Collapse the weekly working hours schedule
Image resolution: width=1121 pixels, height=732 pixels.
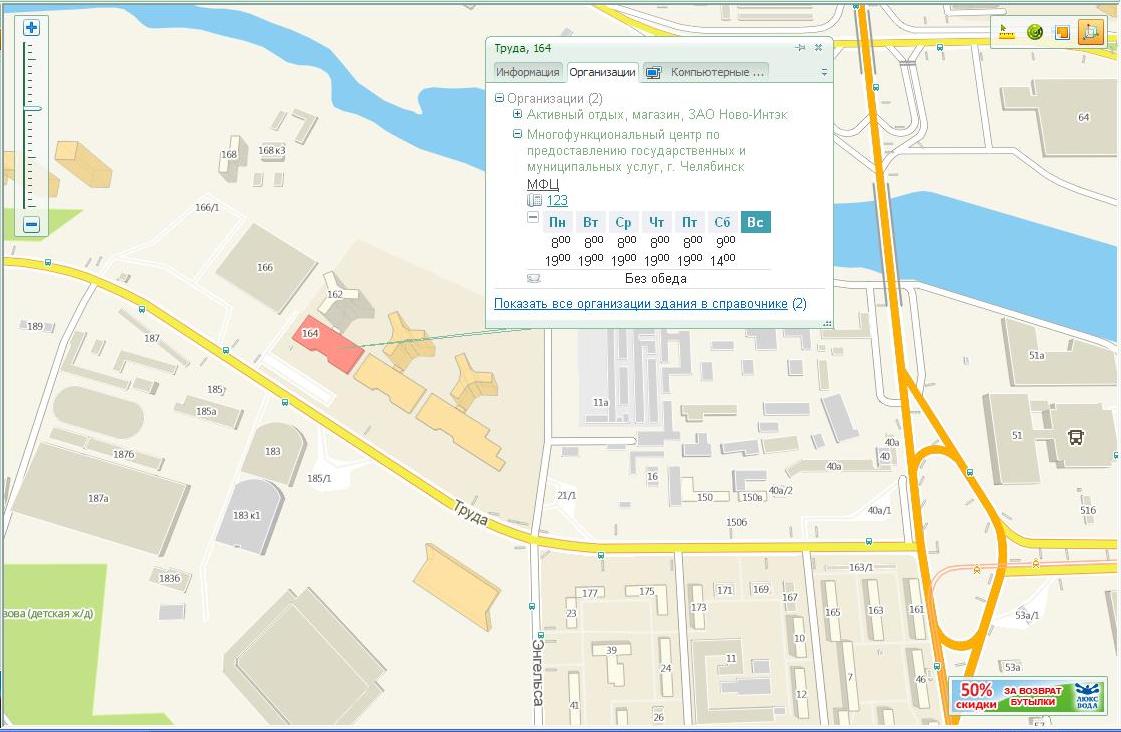533,217
